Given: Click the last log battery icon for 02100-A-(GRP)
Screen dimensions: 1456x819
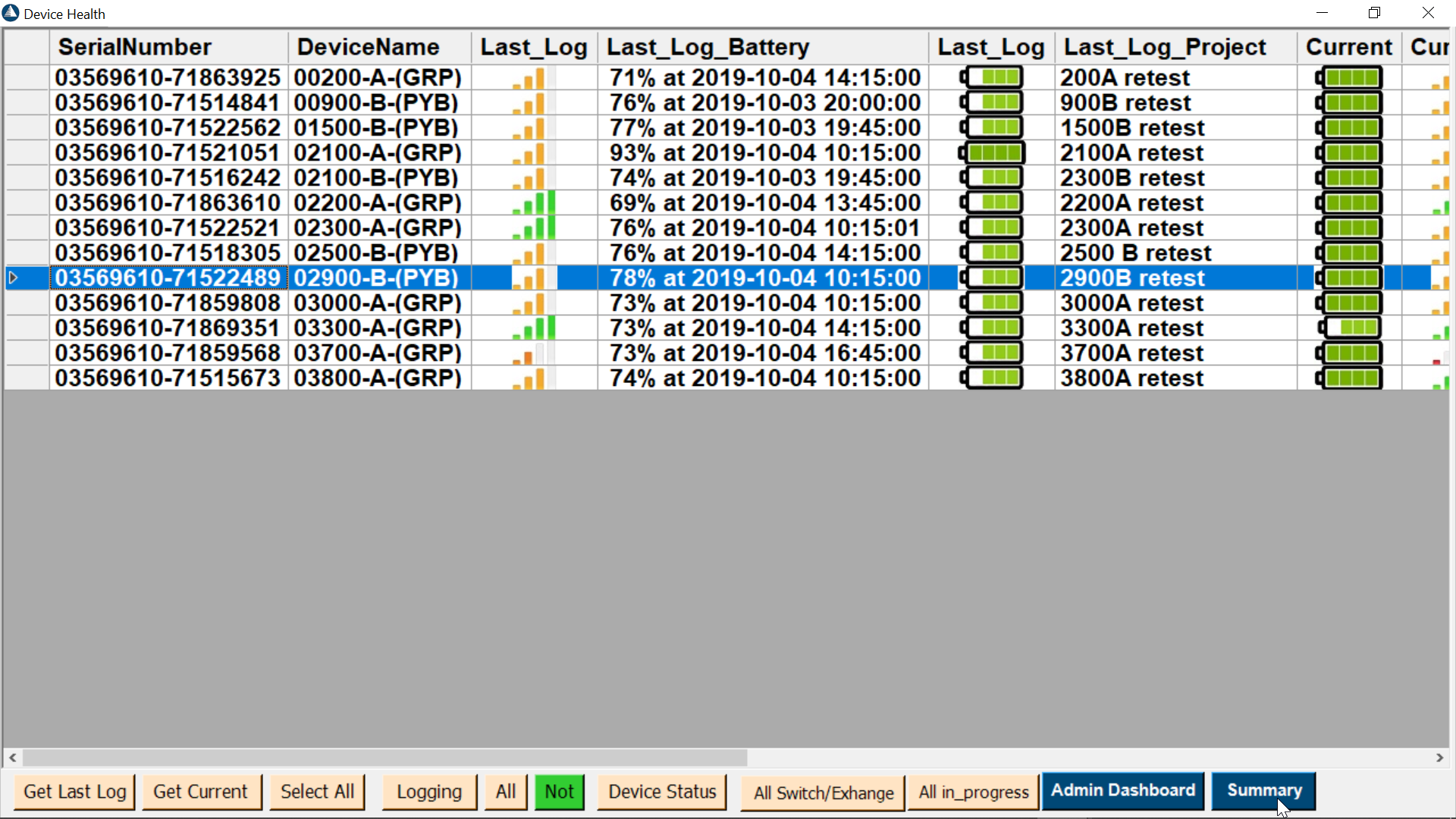Looking at the screenshot, I should tap(991, 153).
